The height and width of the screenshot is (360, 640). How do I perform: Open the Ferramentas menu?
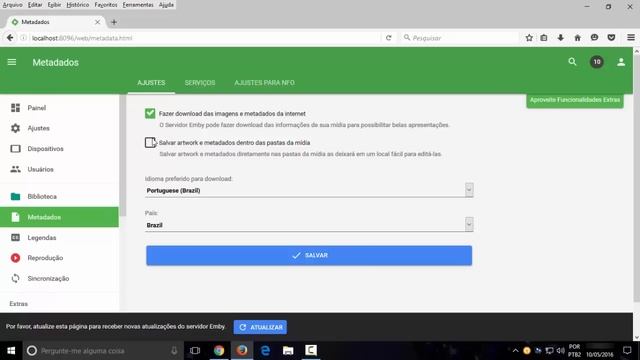pyautogui.click(x=138, y=5)
